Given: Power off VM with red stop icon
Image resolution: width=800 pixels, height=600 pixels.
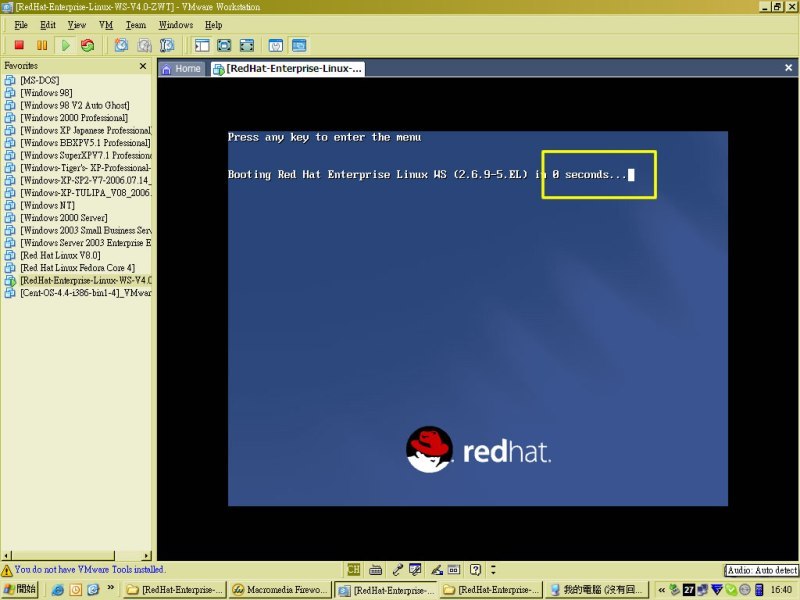Looking at the screenshot, I should [19, 45].
